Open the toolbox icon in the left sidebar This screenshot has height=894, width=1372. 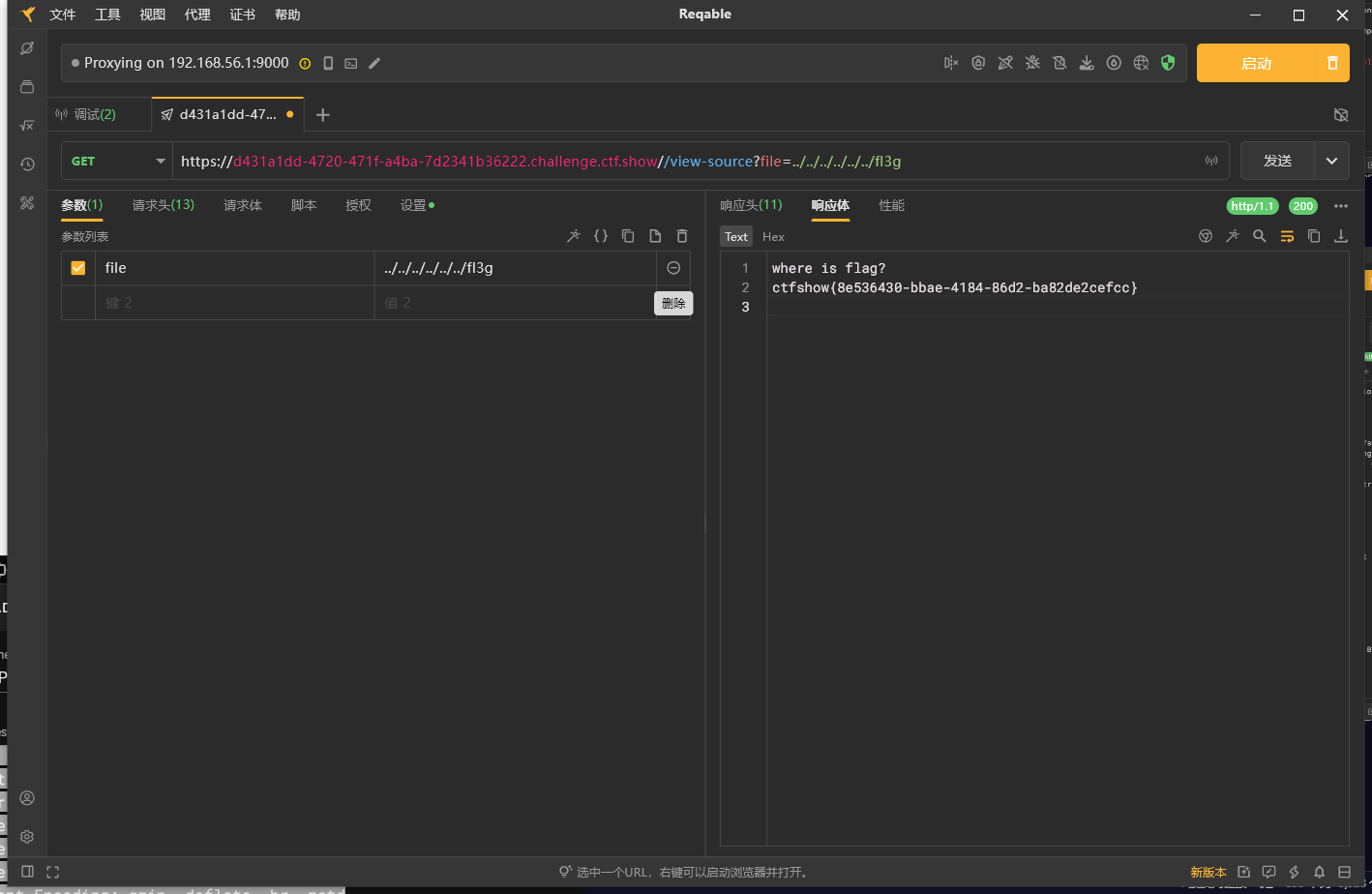point(27,202)
